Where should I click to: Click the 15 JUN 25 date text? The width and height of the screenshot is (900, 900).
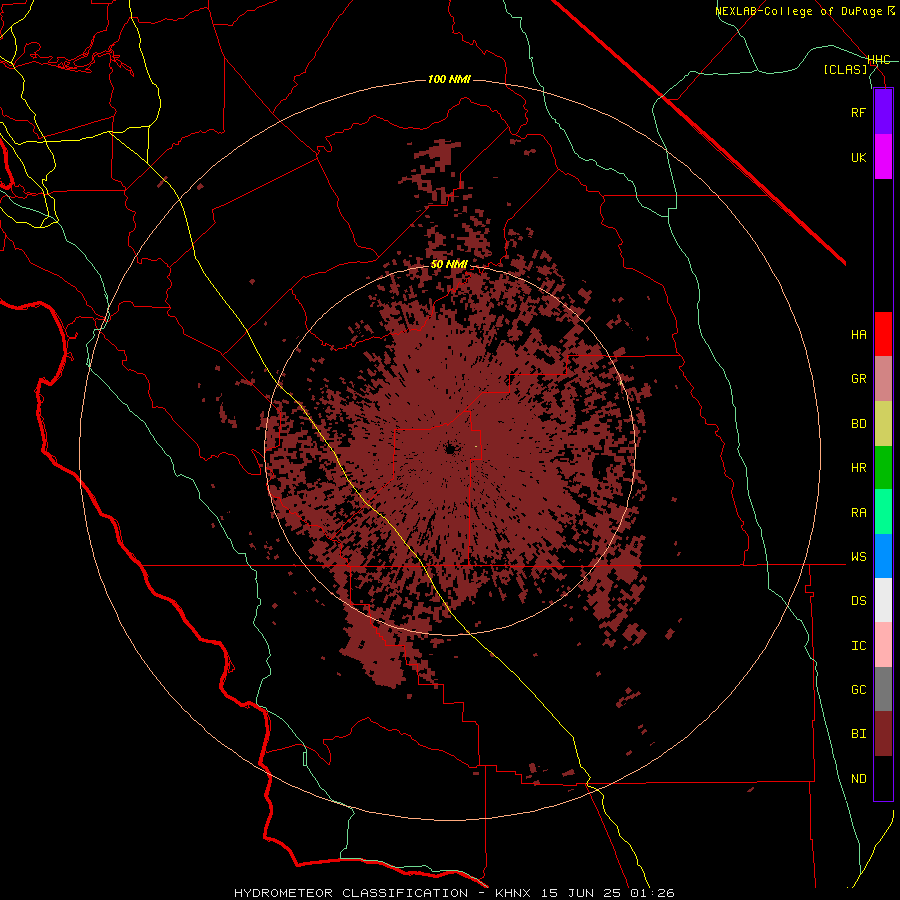585,893
